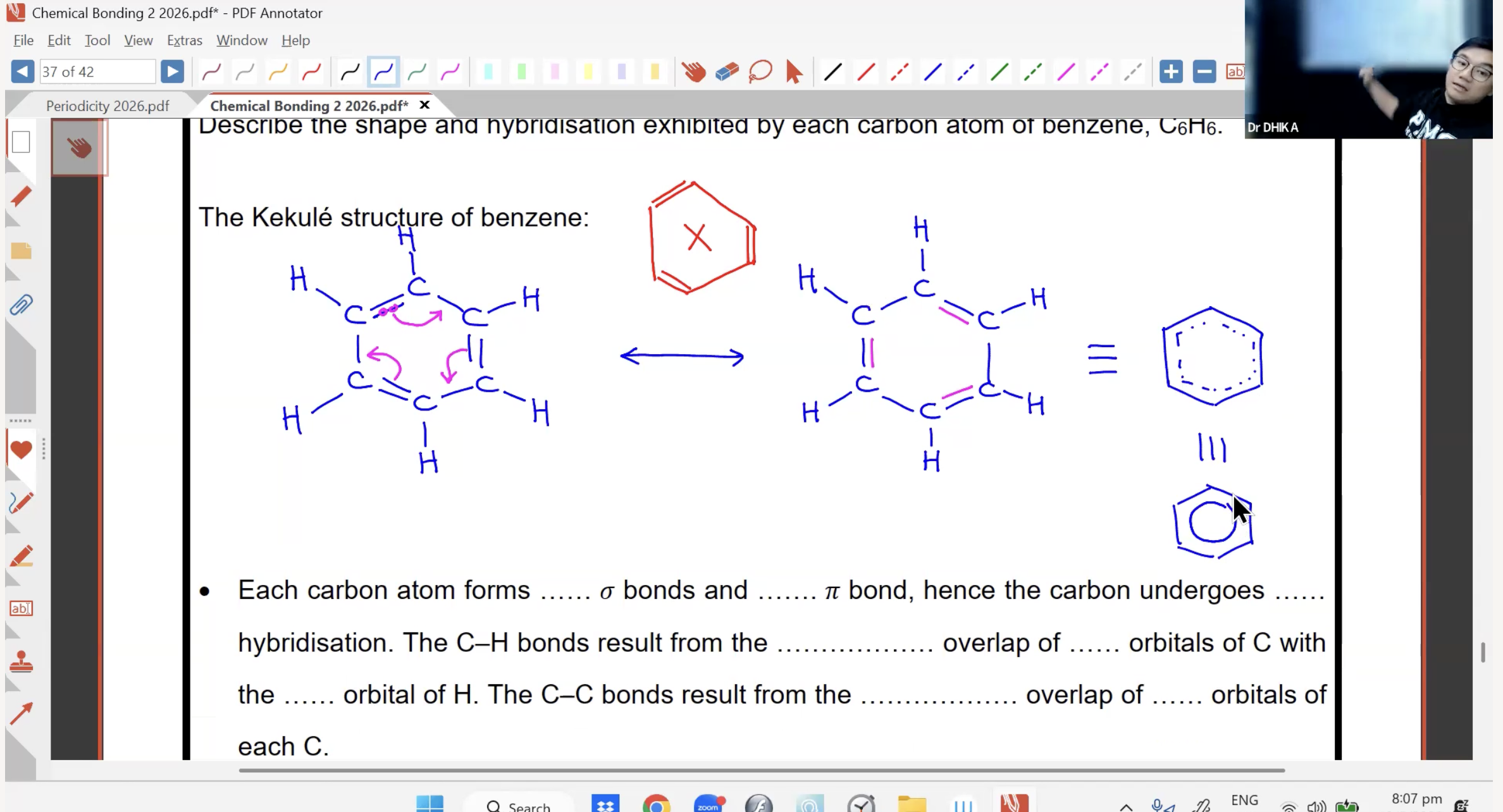Image resolution: width=1503 pixels, height=812 pixels.
Task: Go to the next page with the right arrow button
Action: [x=172, y=71]
